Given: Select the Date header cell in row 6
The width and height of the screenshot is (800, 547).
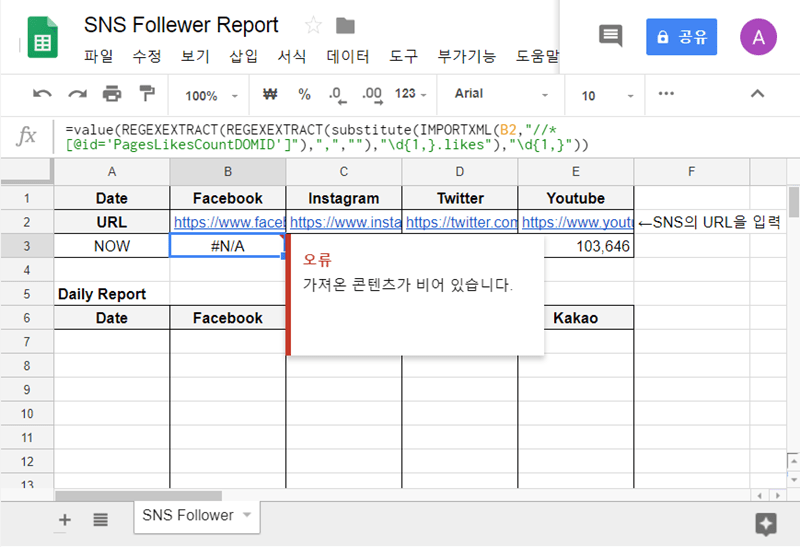Looking at the screenshot, I should pos(112,318).
